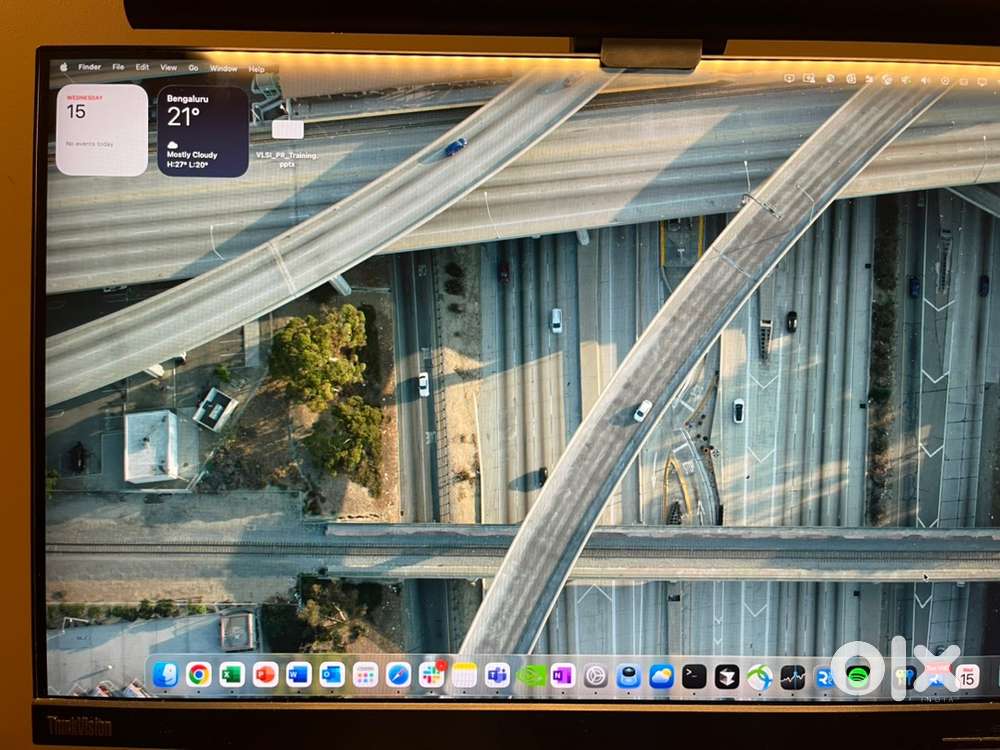Open the Notes app in dock
Viewport: 1000px width, 750px height.
pyautogui.click(x=464, y=676)
